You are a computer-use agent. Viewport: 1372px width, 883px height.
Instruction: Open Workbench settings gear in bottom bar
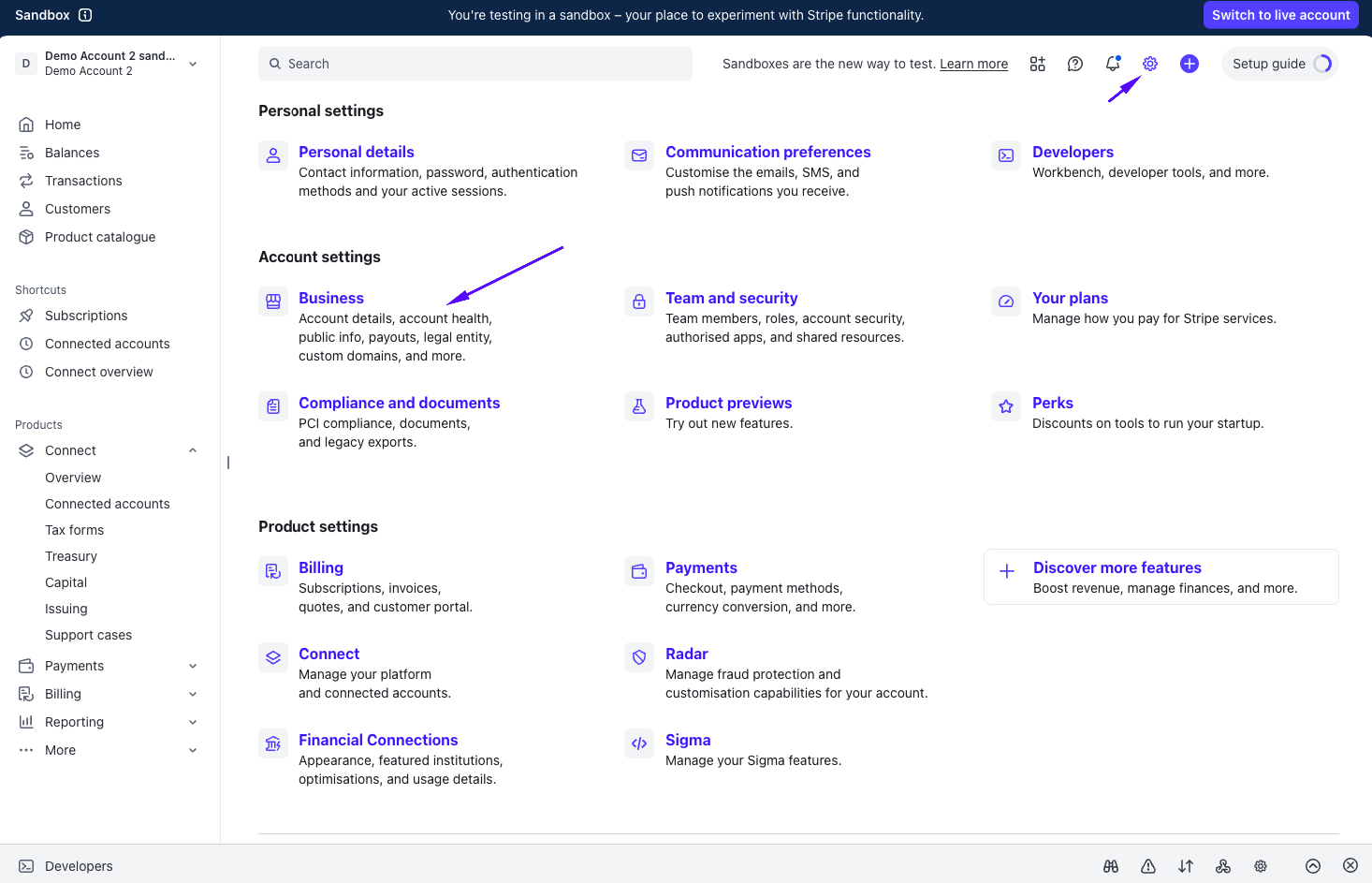point(1261,866)
